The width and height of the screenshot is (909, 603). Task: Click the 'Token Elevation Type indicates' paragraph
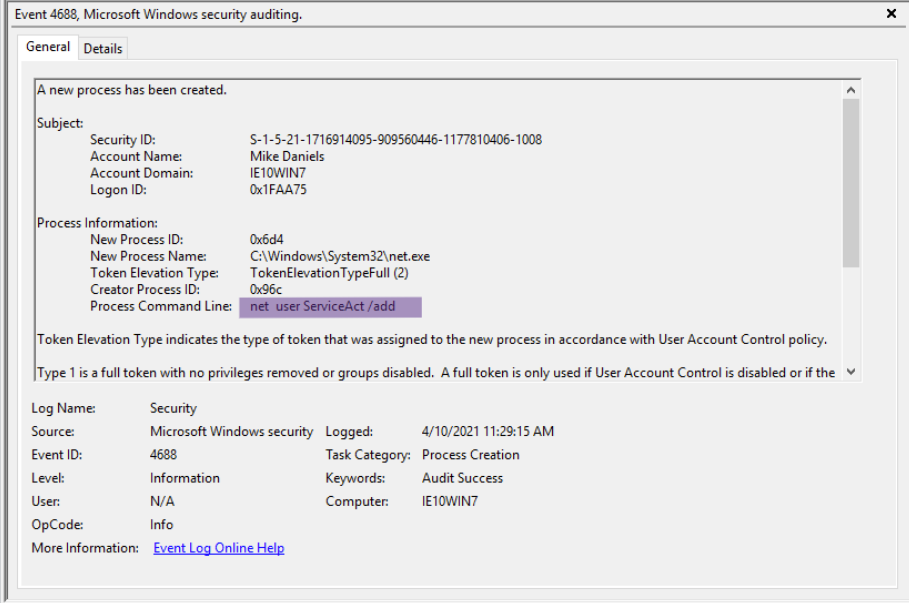432,340
